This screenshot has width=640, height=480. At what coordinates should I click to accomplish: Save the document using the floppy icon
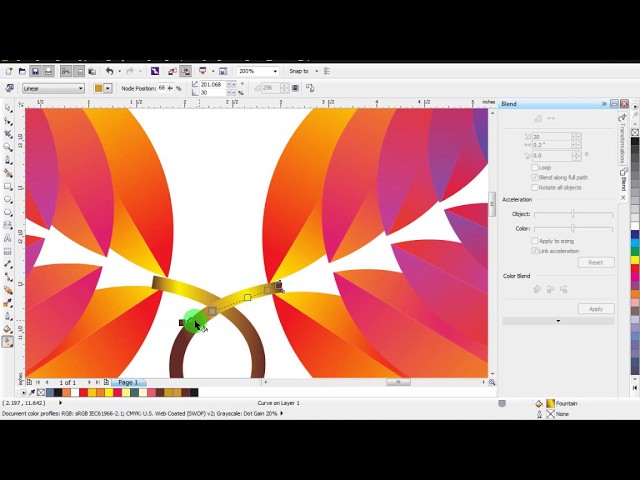36,71
